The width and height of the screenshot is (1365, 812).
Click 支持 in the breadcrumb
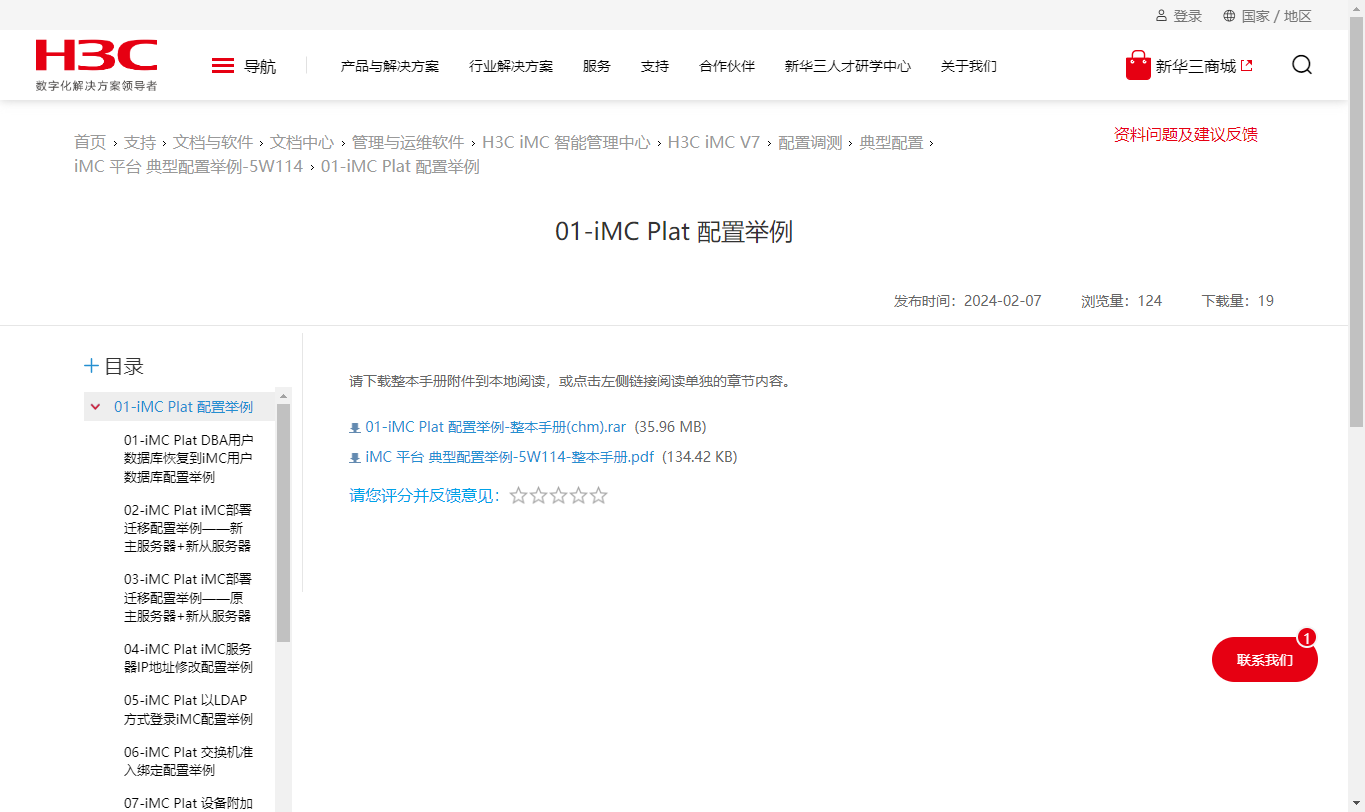tap(140, 142)
